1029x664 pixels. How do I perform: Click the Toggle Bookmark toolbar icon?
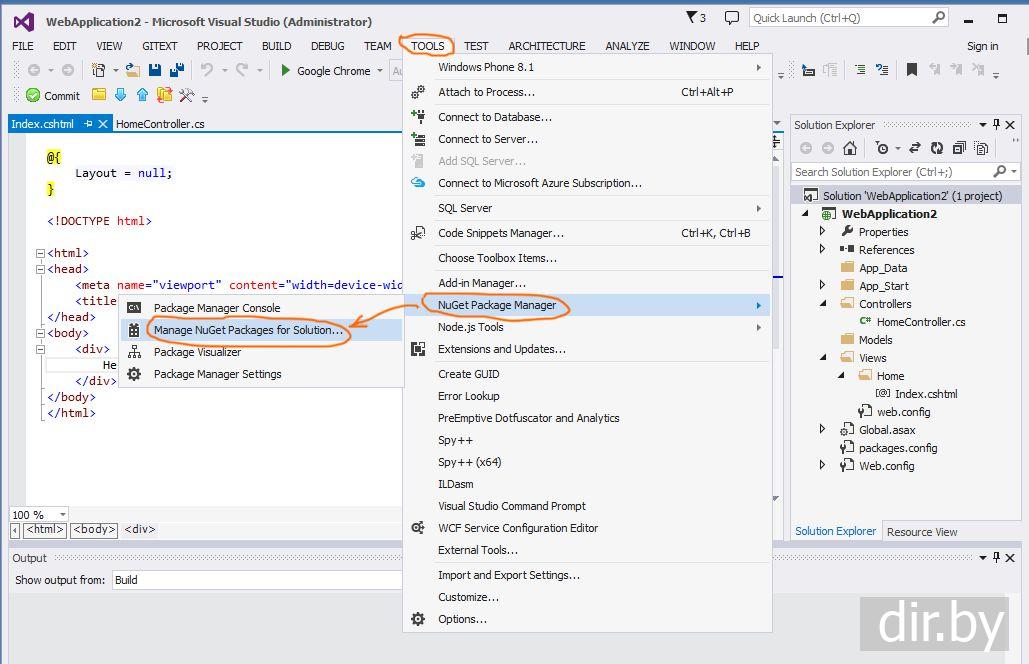coord(911,70)
